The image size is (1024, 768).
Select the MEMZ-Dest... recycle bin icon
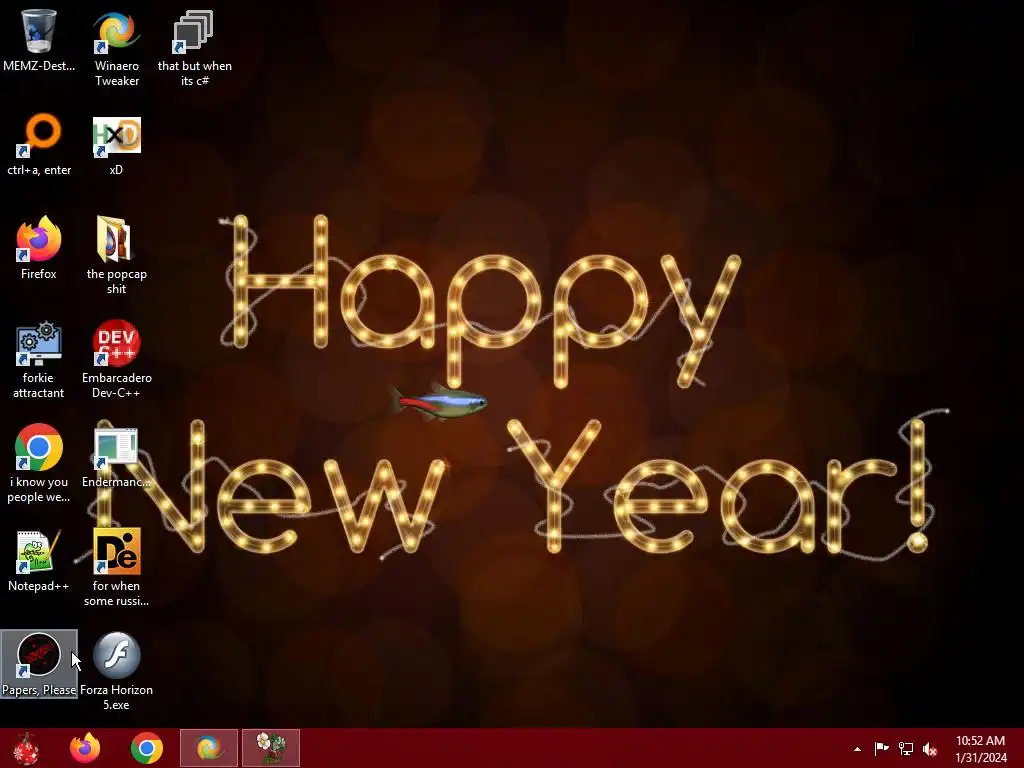coord(39,40)
